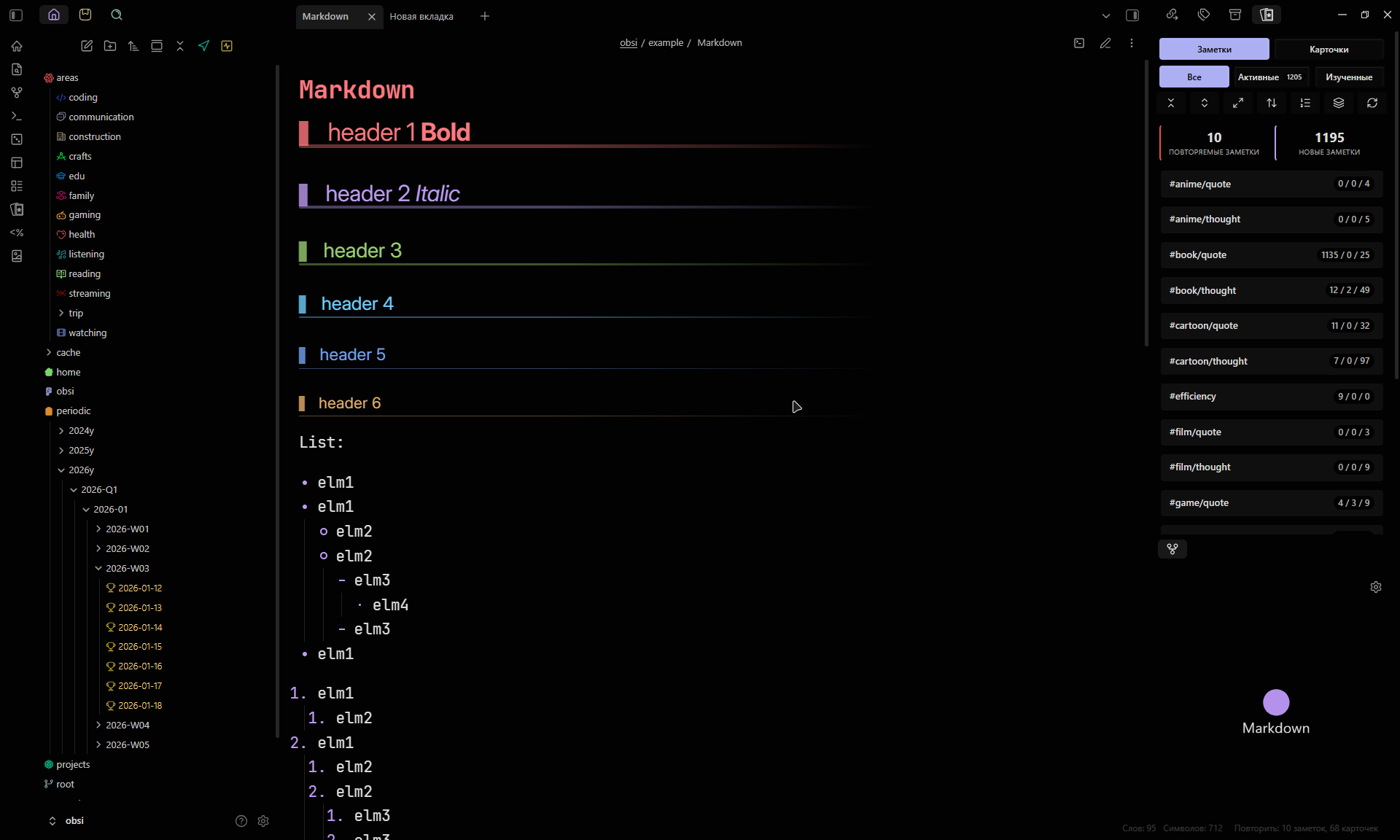Open the #anime/quote deck
The width and height of the screenshot is (1400, 840).
1271,184
